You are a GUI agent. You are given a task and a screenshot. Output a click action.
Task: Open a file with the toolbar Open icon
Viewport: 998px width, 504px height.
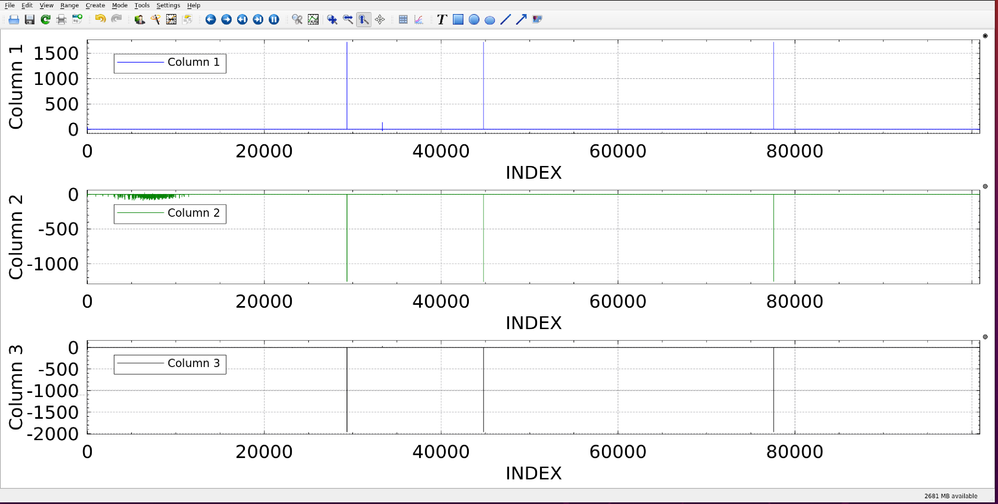(13, 20)
